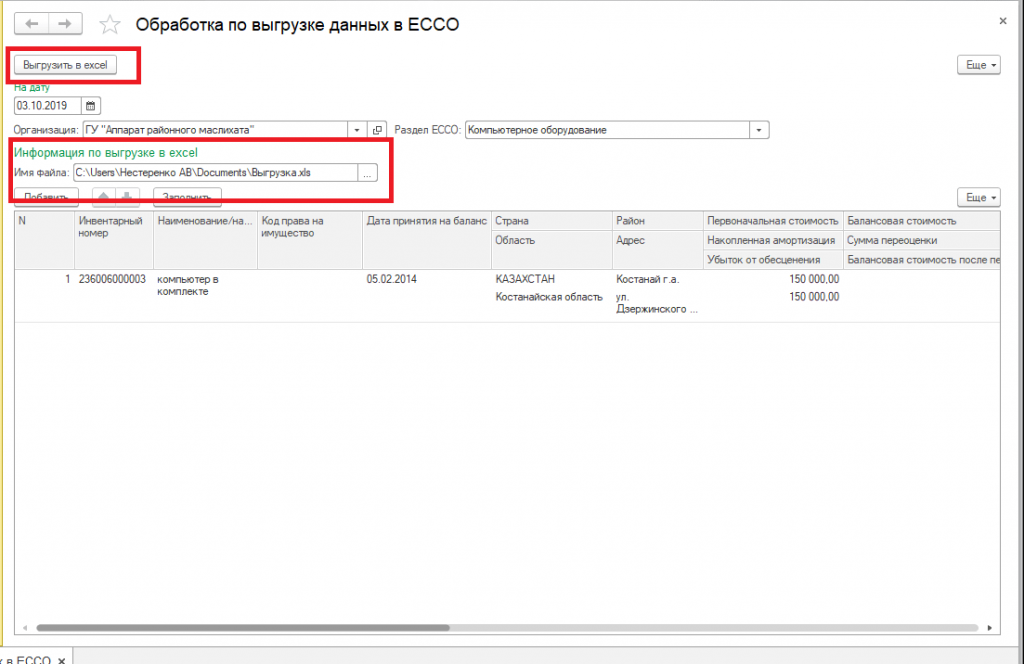The width and height of the screenshot is (1024, 664).
Task: Click the Имя файла path field
Action: tap(214, 173)
